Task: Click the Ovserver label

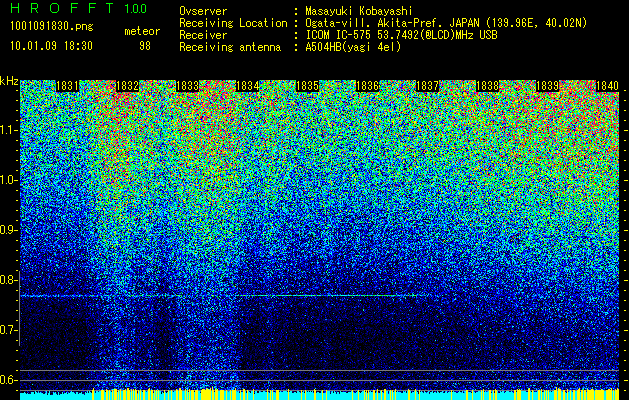Action: tap(203, 11)
